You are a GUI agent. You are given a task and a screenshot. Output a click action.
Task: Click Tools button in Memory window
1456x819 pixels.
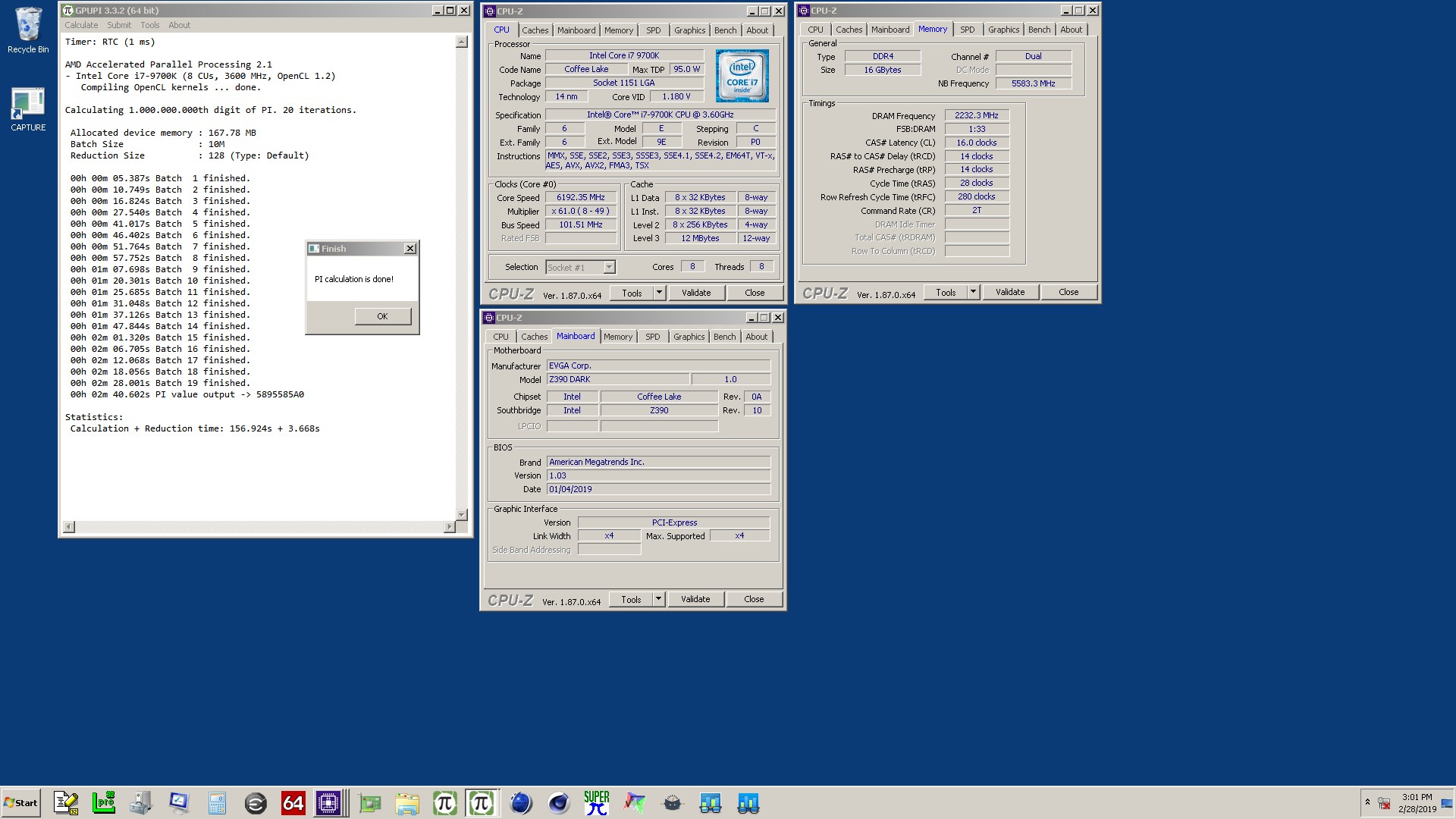click(946, 292)
